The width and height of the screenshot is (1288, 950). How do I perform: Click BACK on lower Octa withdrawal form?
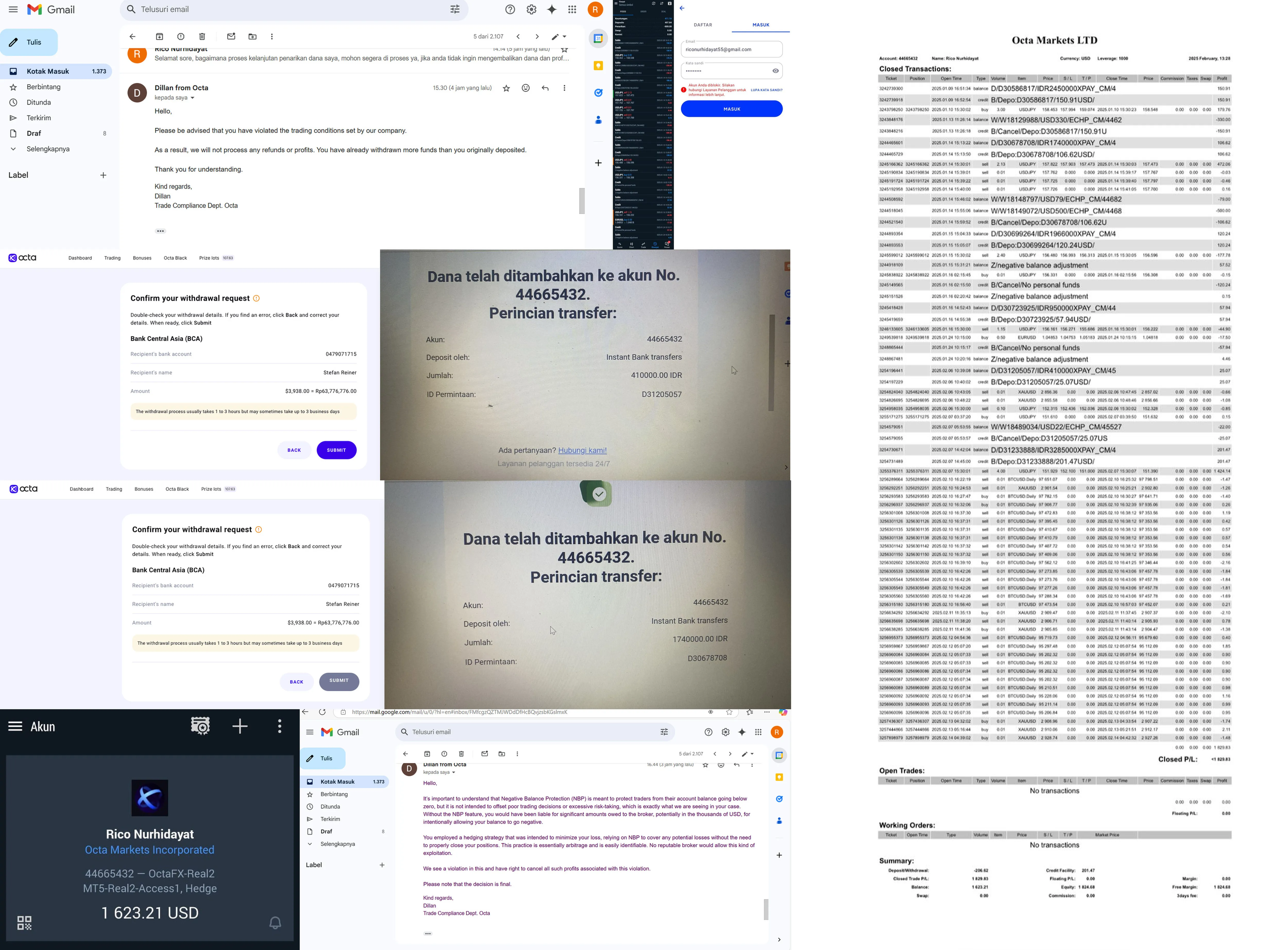coord(297,682)
